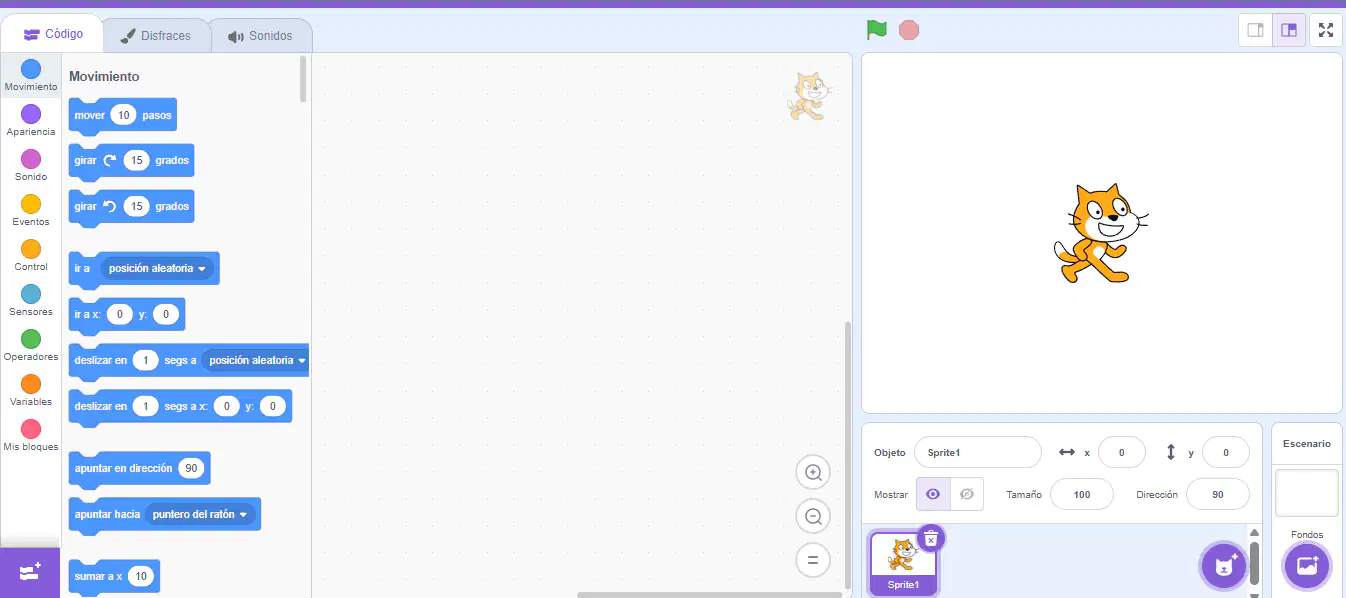Open the 'ir a' posición aleatoria dropdown
This screenshot has height=598, width=1346.
coord(157,268)
